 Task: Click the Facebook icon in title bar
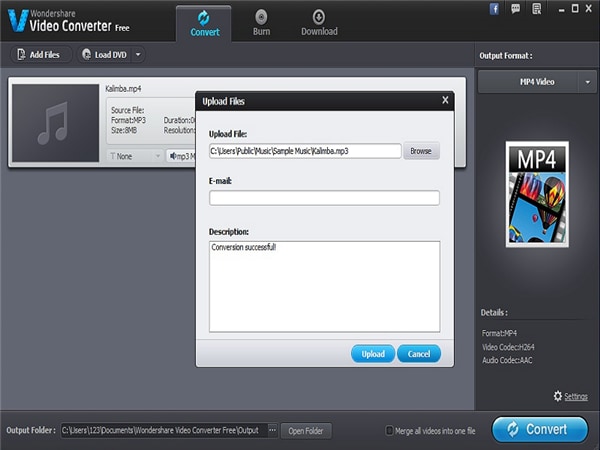tap(494, 9)
